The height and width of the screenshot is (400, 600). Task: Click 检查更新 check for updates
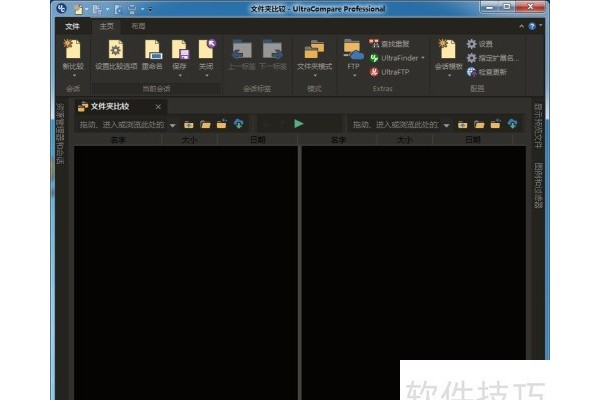click(x=487, y=72)
